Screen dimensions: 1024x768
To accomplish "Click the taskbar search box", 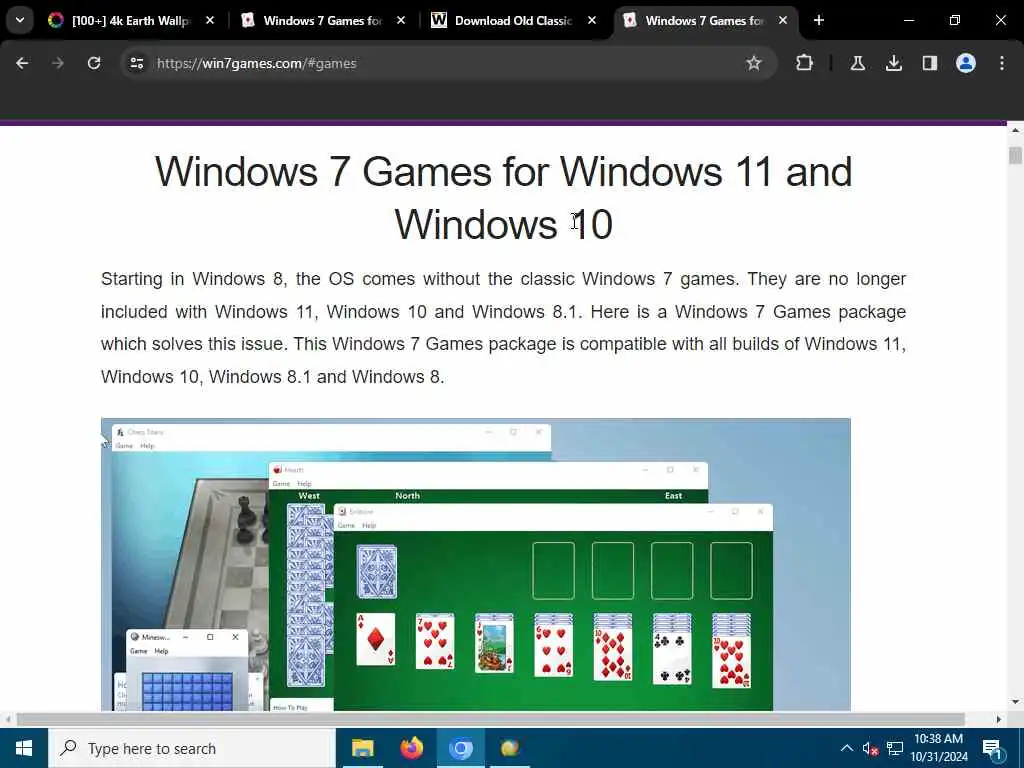I will [191, 748].
